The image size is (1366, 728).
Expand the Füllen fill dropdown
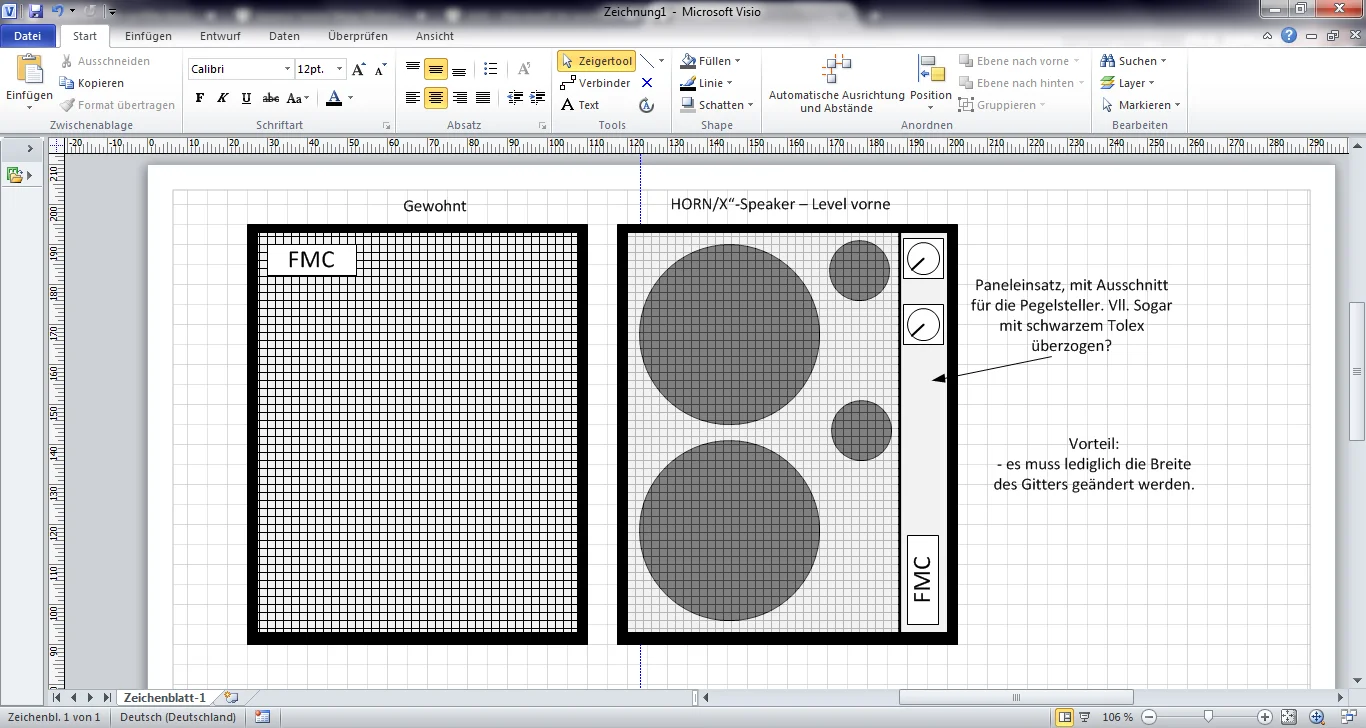click(x=711, y=61)
